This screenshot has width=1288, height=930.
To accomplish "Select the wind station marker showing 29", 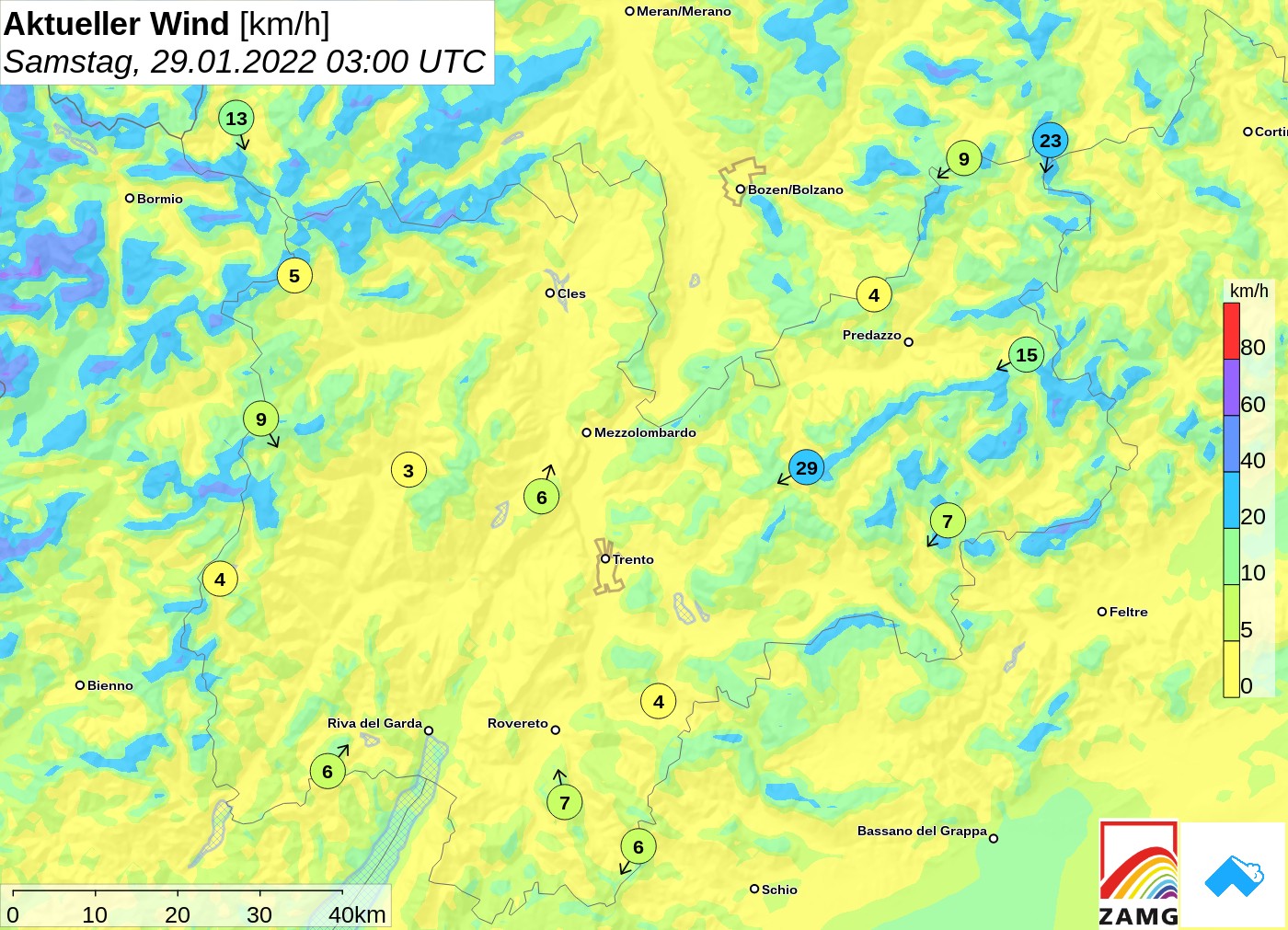I will click(806, 468).
